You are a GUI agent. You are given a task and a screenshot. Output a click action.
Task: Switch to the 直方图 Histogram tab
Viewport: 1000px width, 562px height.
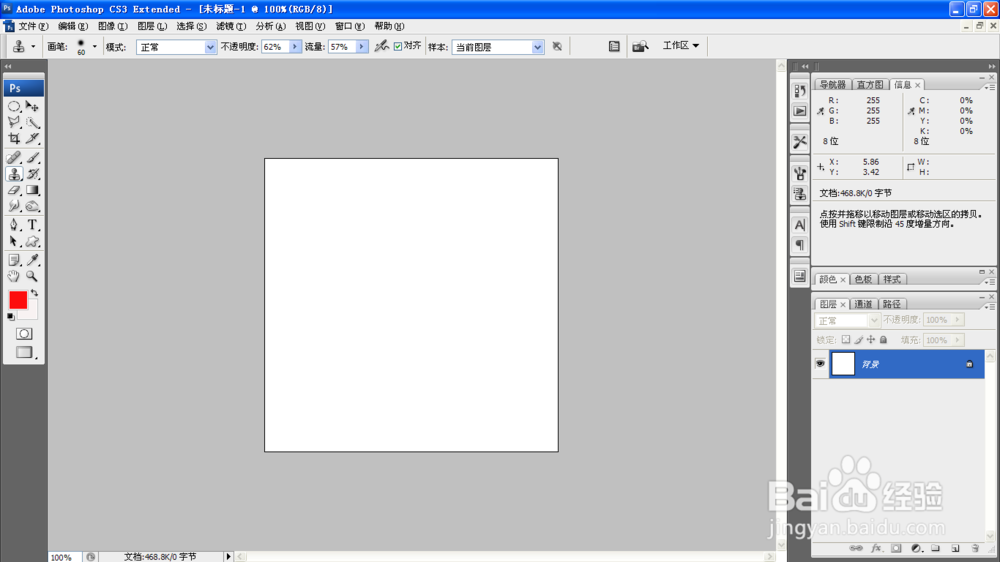tap(870, 85)
